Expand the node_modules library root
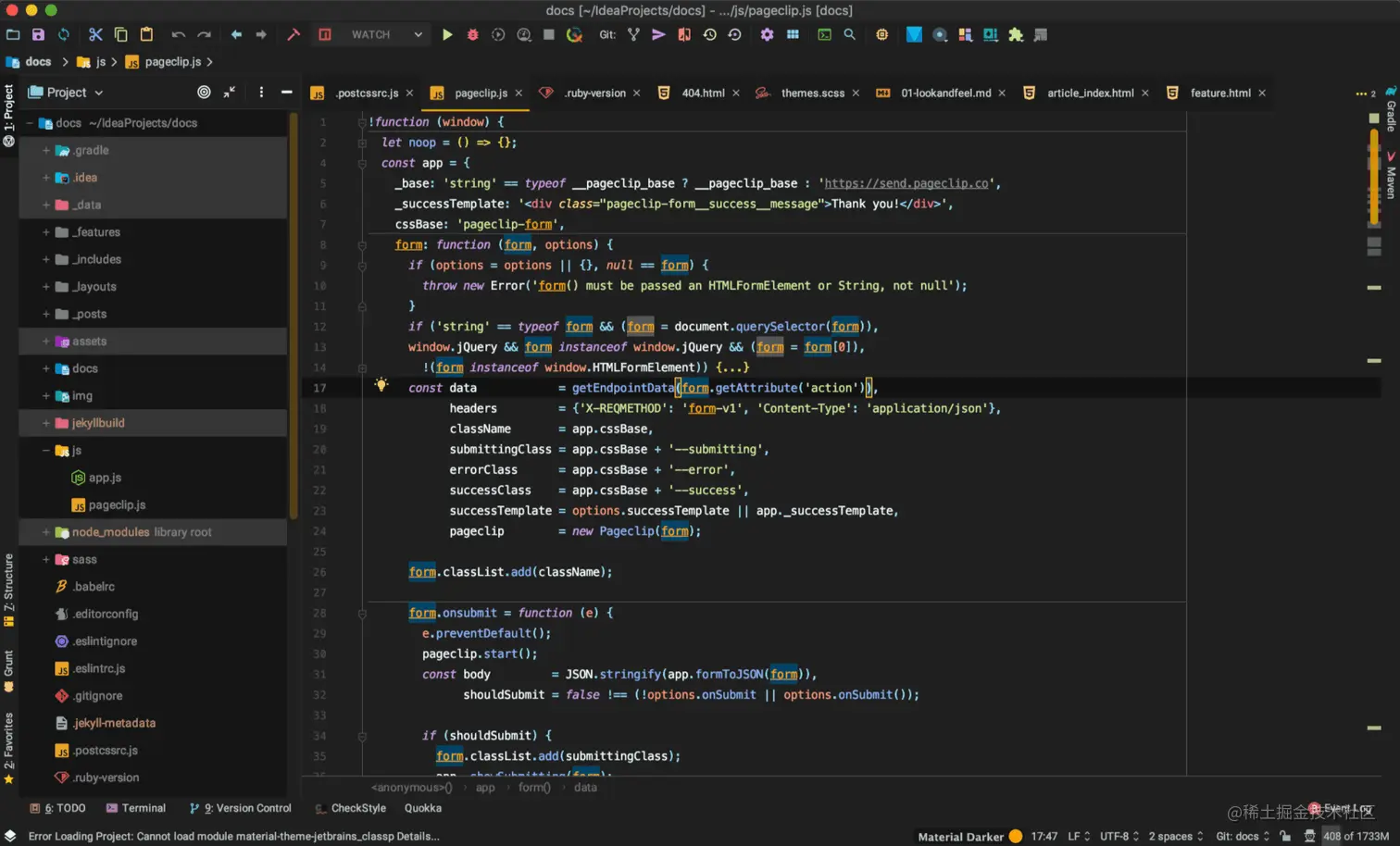The height and width of the screenshot is (846, 1400). (x=45, y=532)
